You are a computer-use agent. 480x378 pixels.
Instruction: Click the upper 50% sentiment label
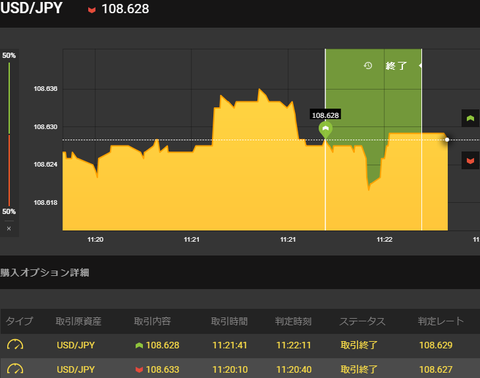coord(9,55)
